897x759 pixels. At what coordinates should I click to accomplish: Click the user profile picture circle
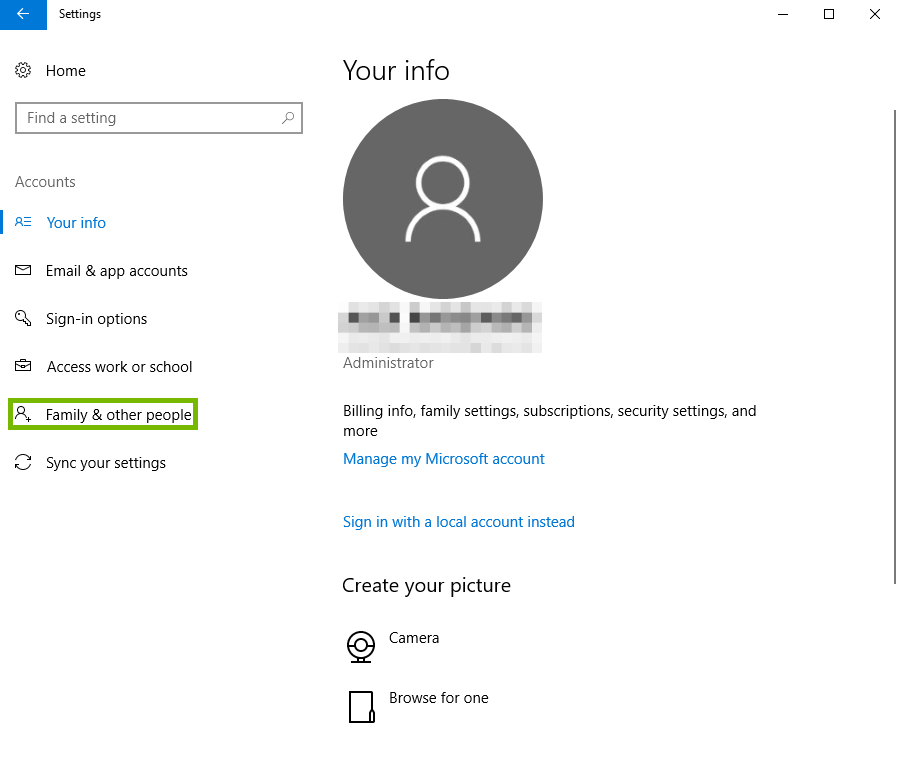443,199
